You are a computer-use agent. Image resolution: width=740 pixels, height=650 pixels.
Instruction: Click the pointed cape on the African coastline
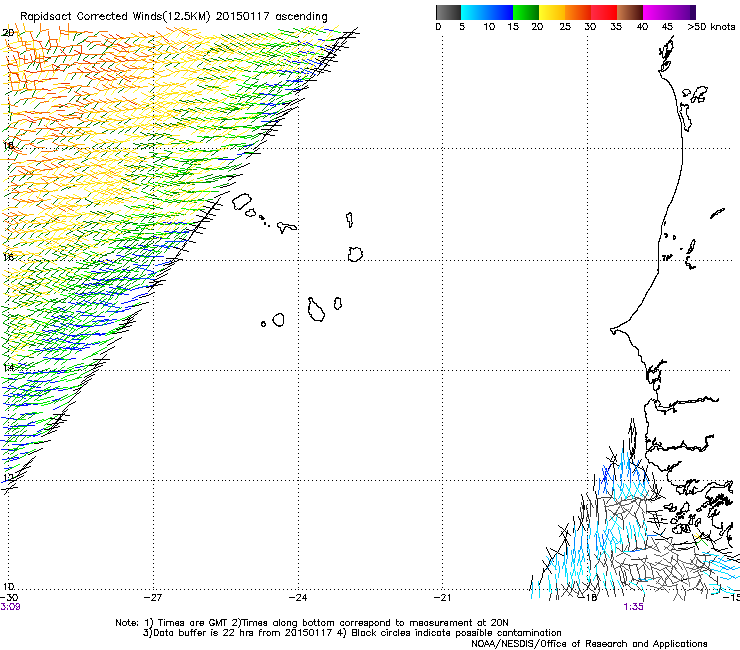point(615,330)
